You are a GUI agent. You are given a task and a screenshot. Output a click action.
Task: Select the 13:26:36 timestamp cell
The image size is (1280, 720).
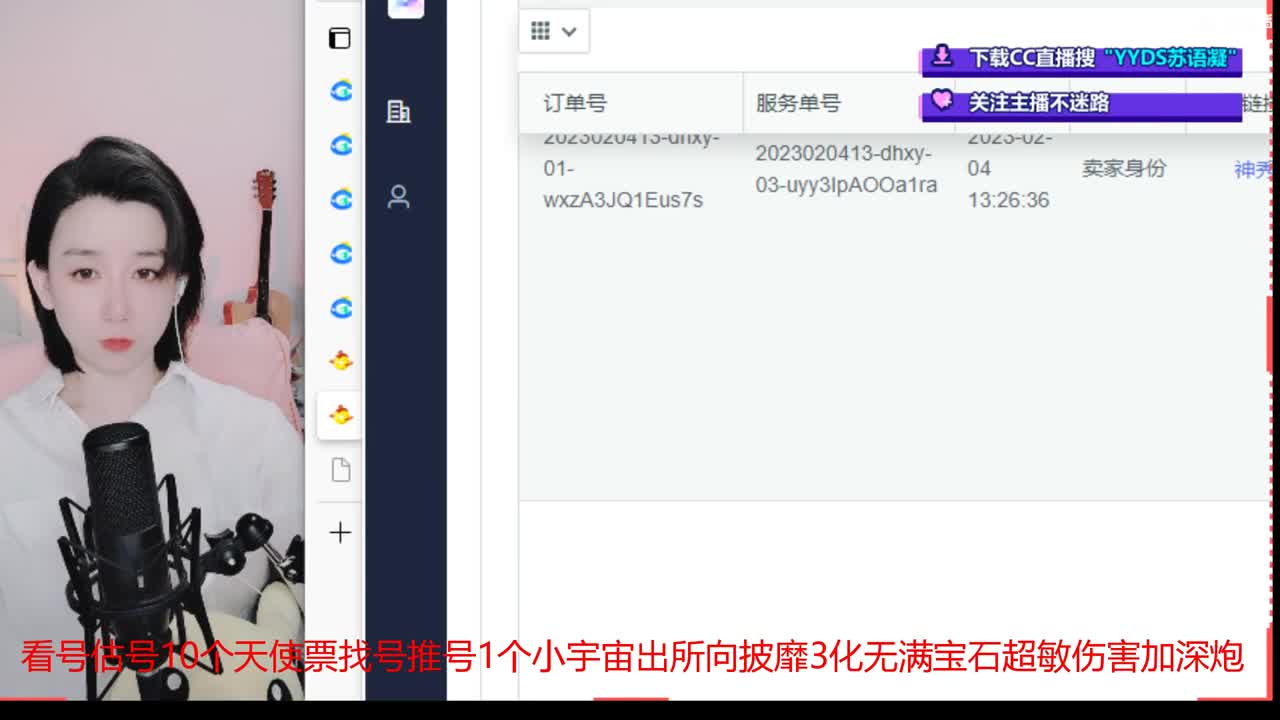click(1008, 168)
